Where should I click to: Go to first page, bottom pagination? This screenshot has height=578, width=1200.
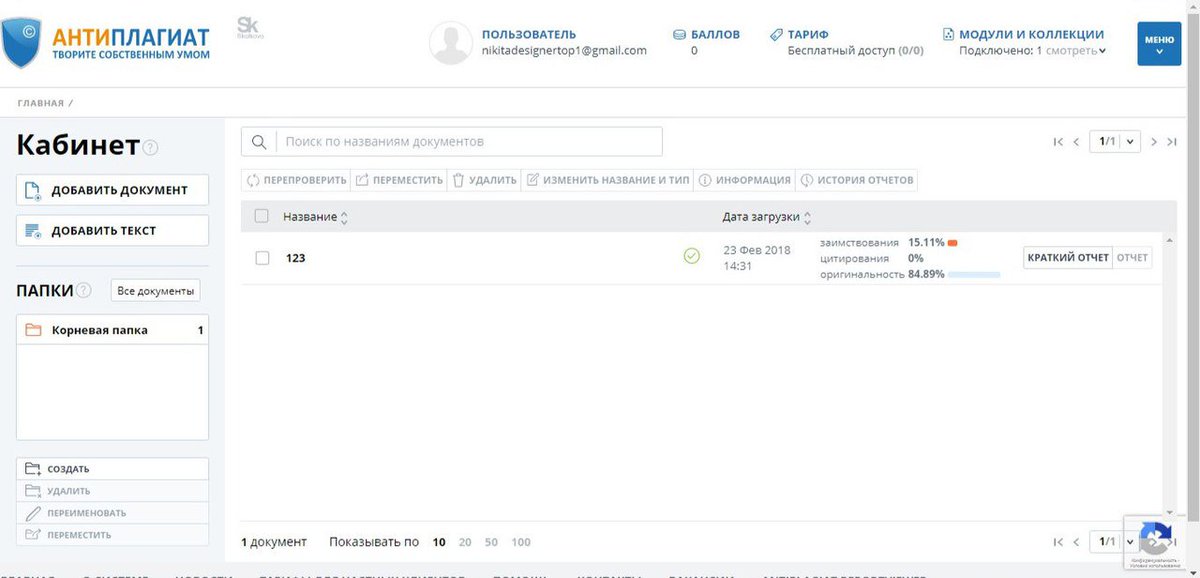click(x=1058, y=542)
